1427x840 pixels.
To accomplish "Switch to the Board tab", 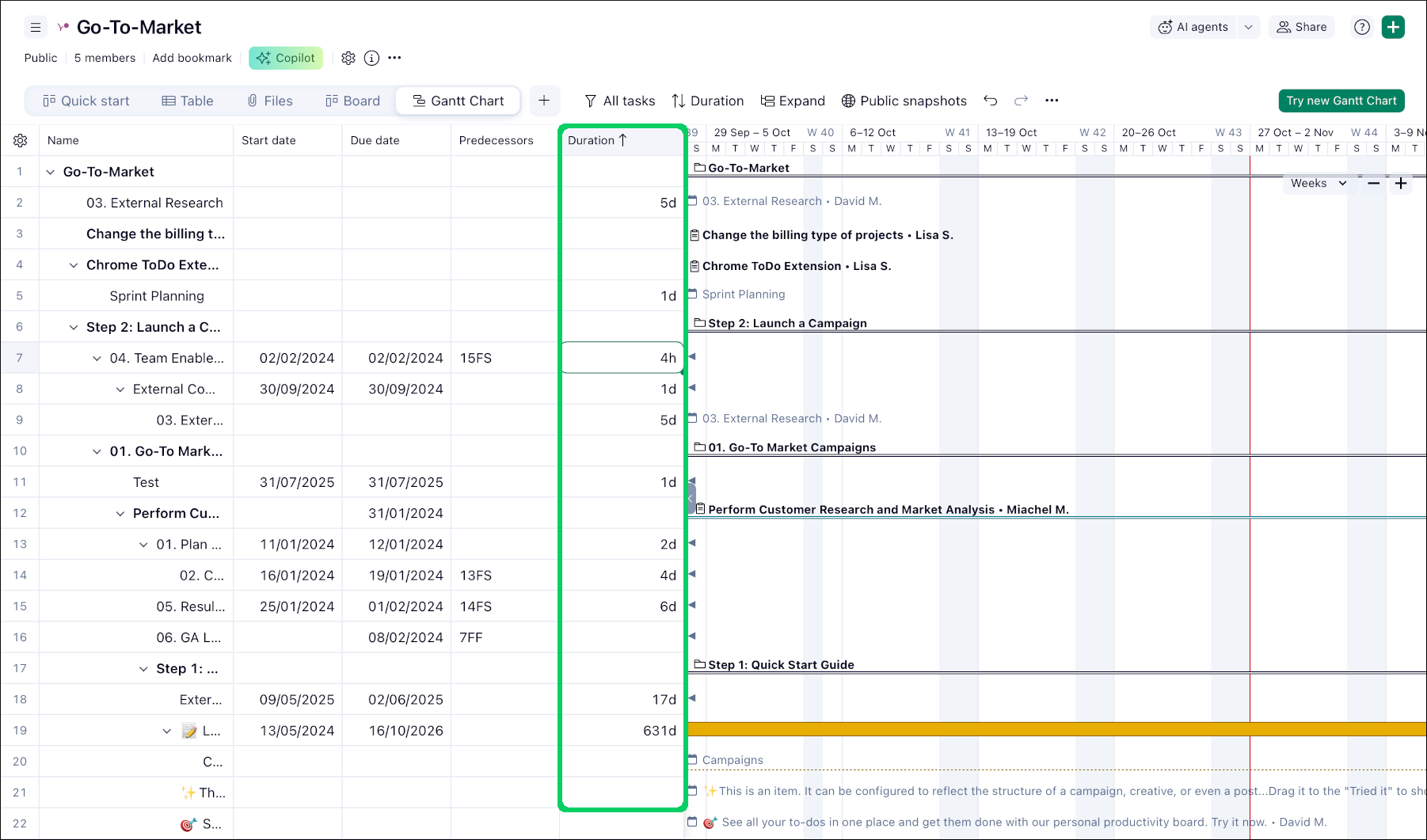I will [352, 101].
